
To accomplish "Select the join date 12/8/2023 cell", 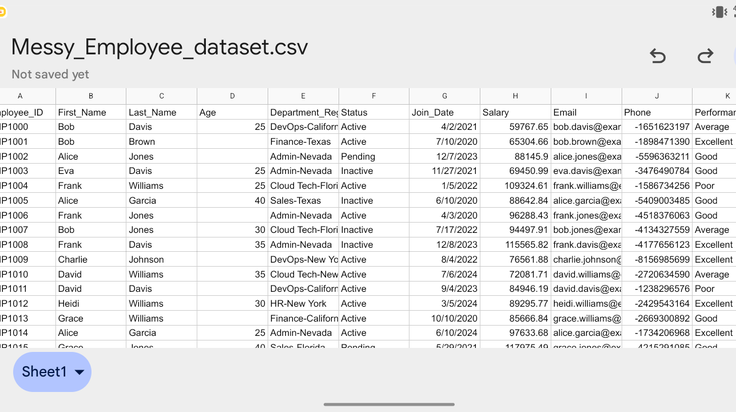I will pos(445,244).
